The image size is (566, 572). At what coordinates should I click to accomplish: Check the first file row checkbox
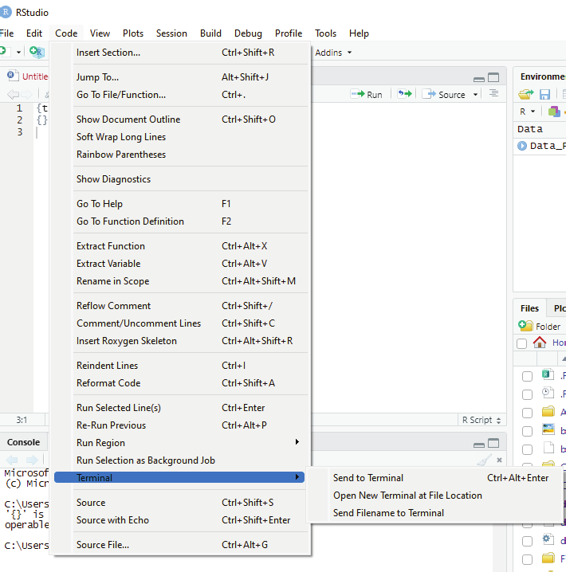pos(527,376)
